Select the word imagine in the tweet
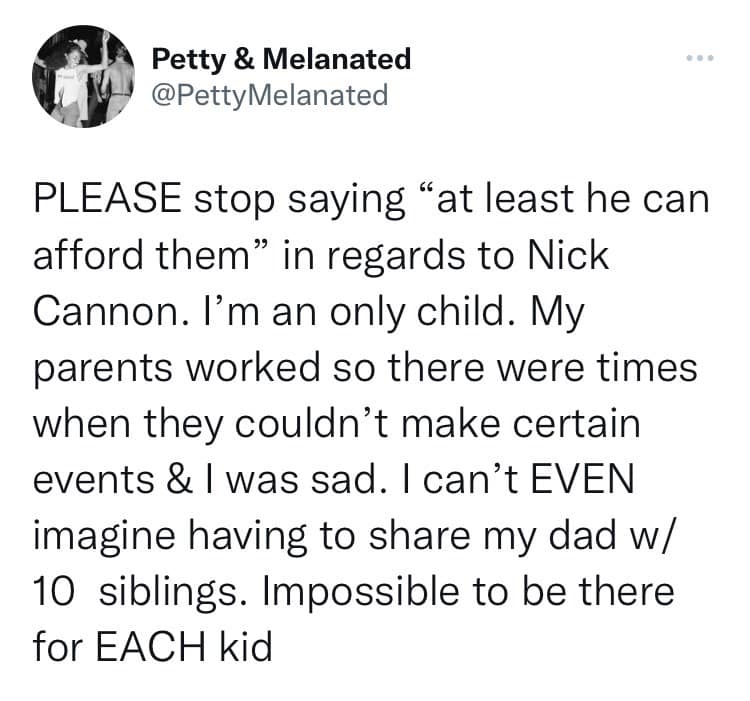Image resolution: width=750 pixels, height=701 pixels. pos(104,536)
